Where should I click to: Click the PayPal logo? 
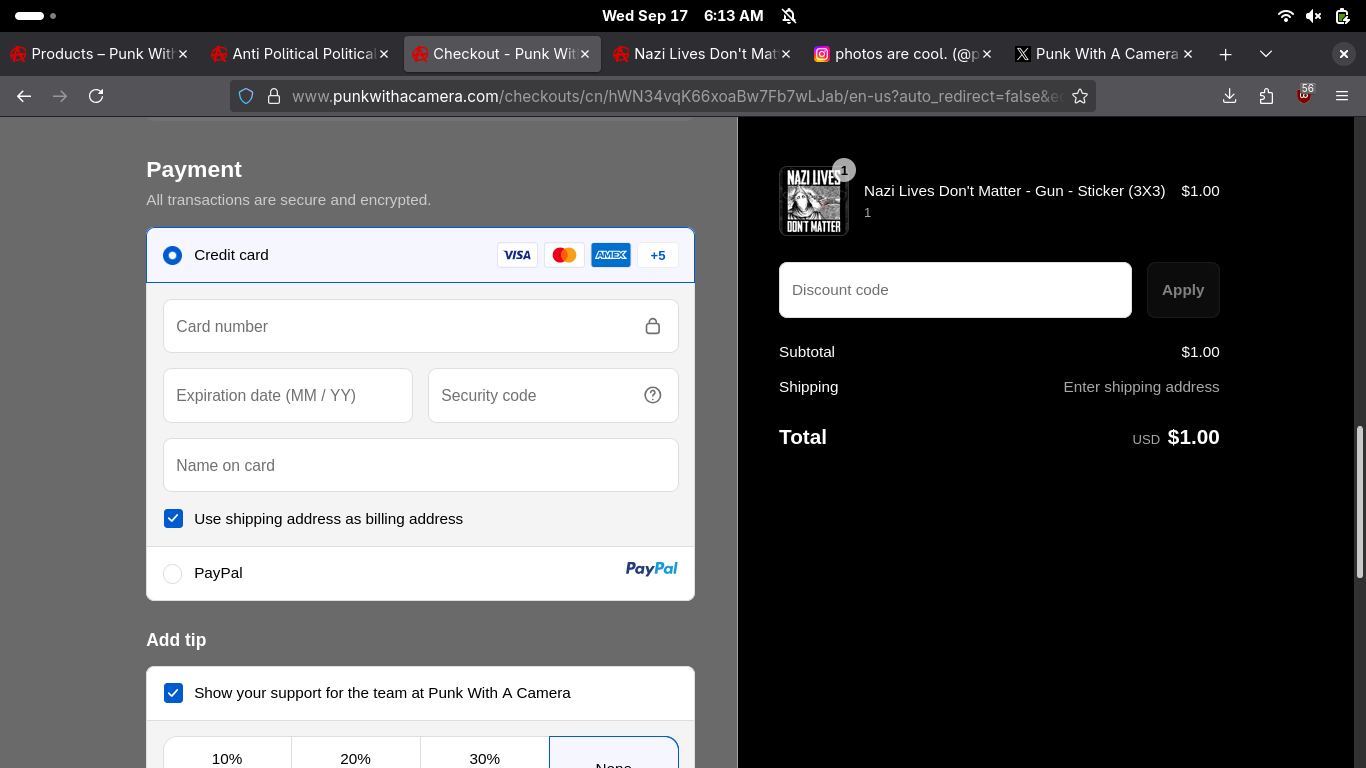click(x=652, y=569)
